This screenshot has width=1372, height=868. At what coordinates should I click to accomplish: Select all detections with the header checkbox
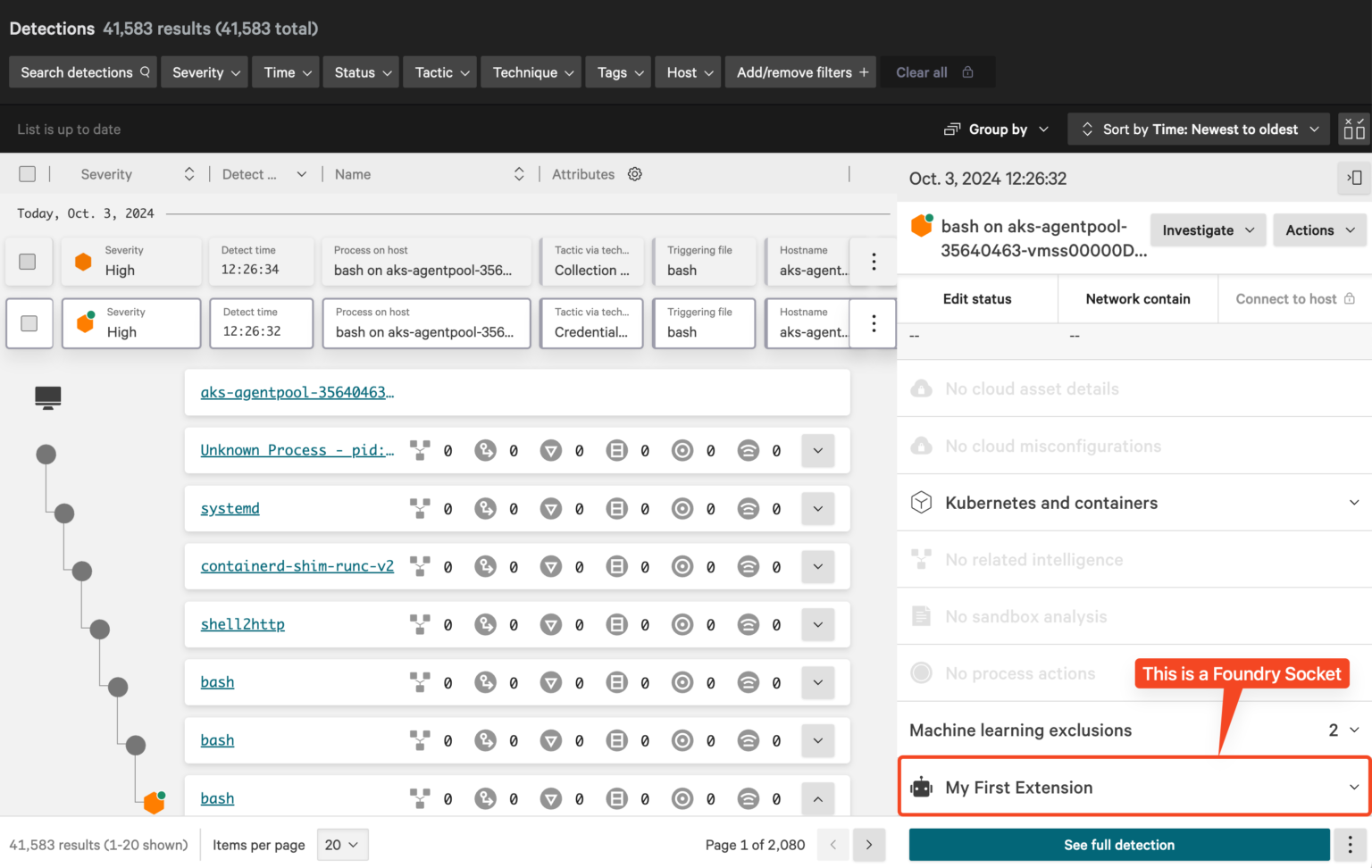pos(27,173)
